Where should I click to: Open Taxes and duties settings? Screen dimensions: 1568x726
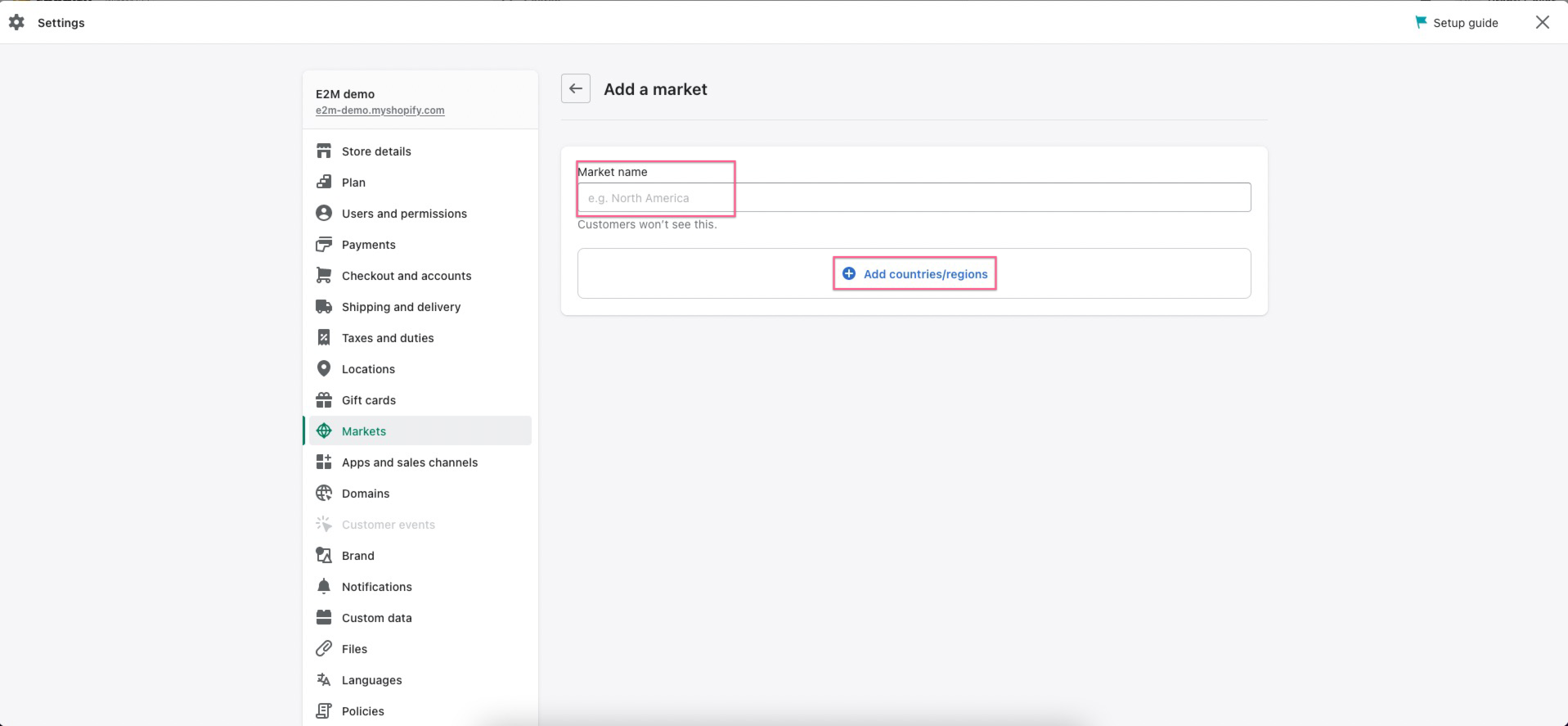[388, 338]
